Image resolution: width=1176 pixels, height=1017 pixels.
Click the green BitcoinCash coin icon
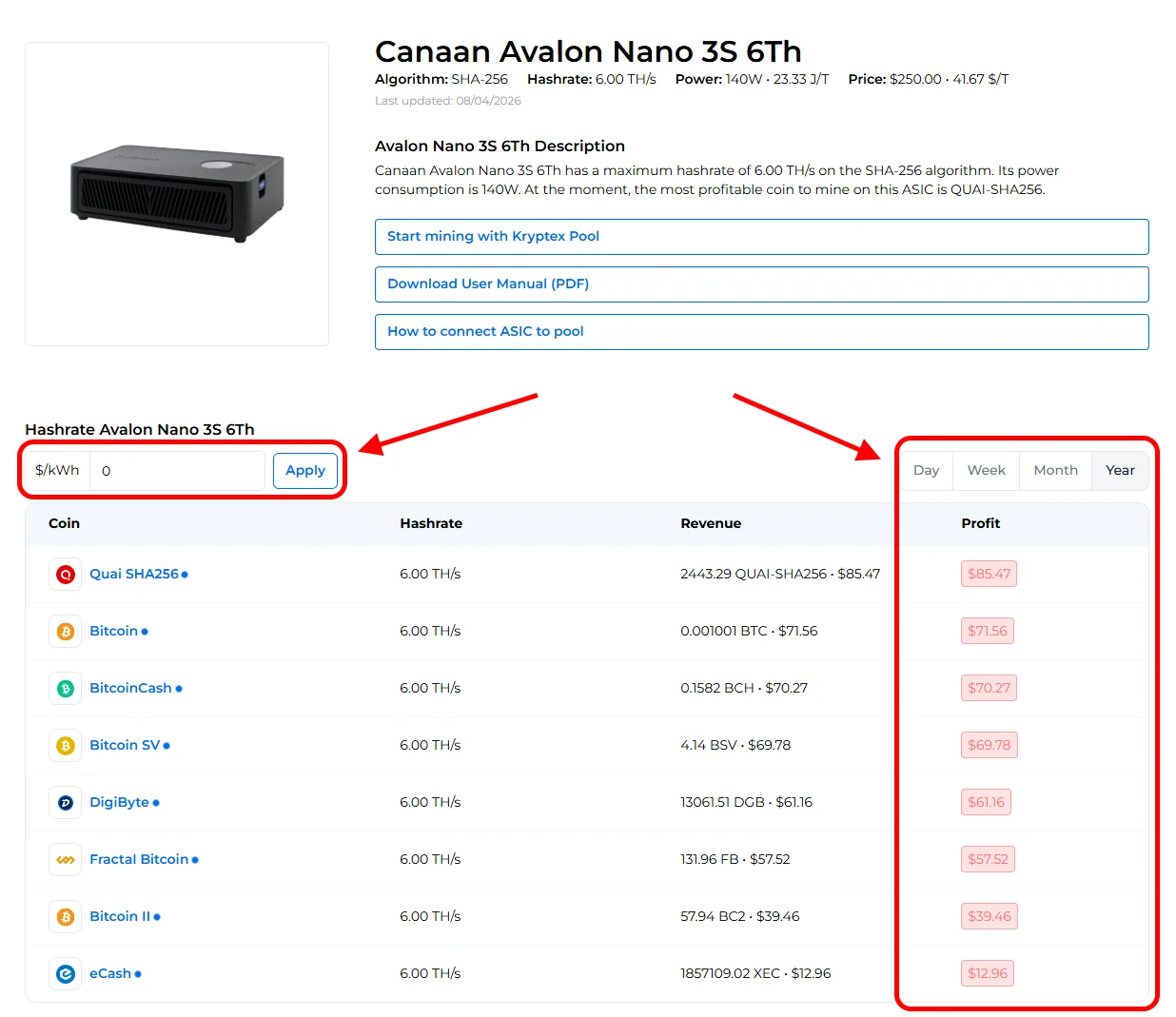(x=65, y=689)
